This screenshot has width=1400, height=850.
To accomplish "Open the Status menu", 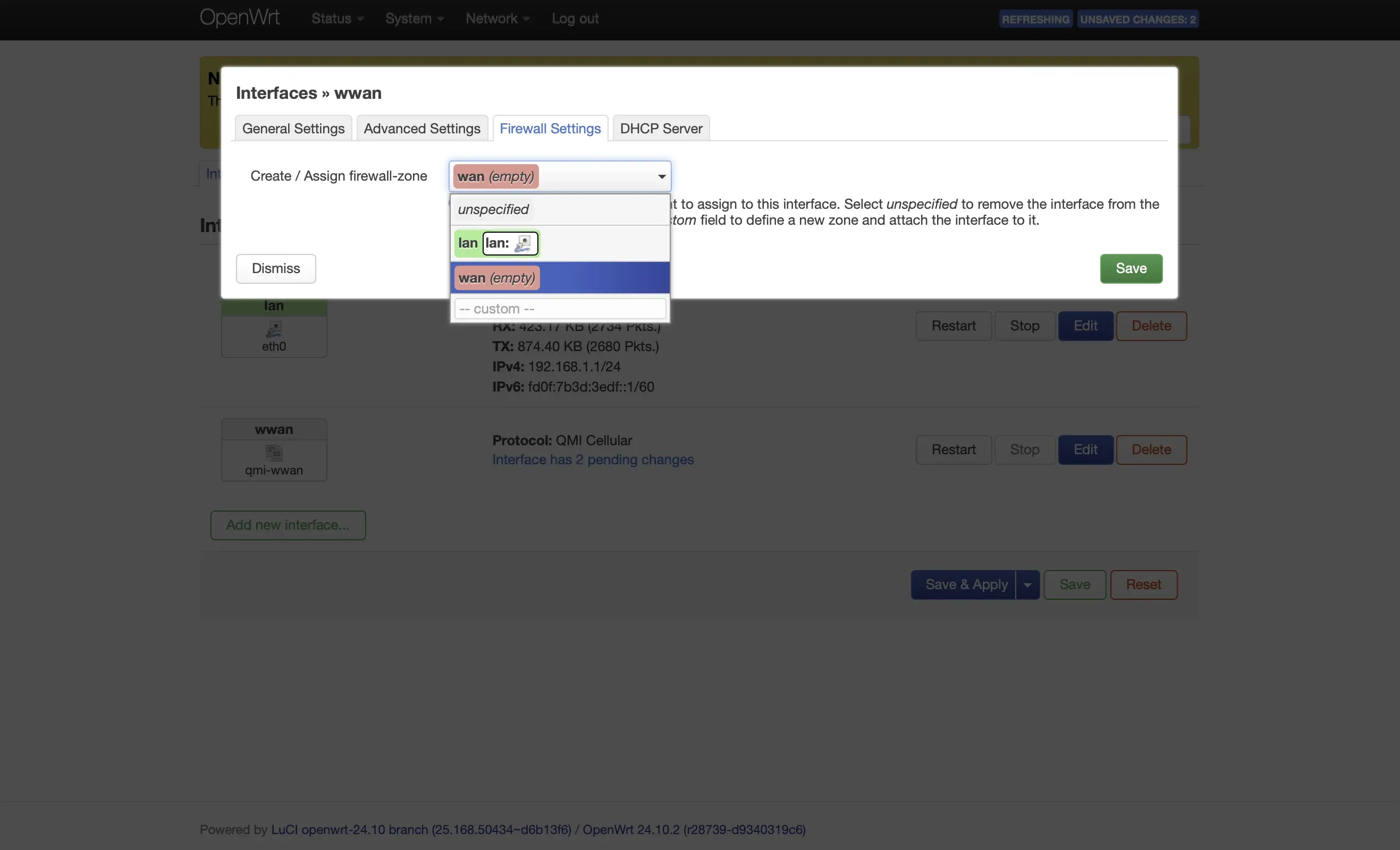I will pyautogui.click(x=338, y=19).
